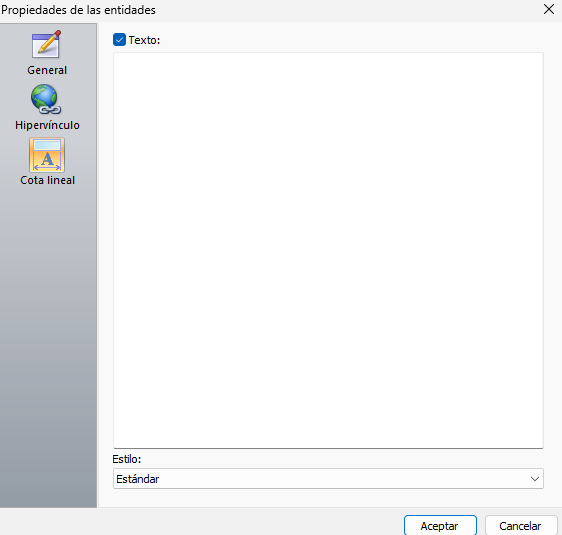Open the Estilo combo box showing Estándar
This screenshot has height=535, width=562.
[328, 479]
